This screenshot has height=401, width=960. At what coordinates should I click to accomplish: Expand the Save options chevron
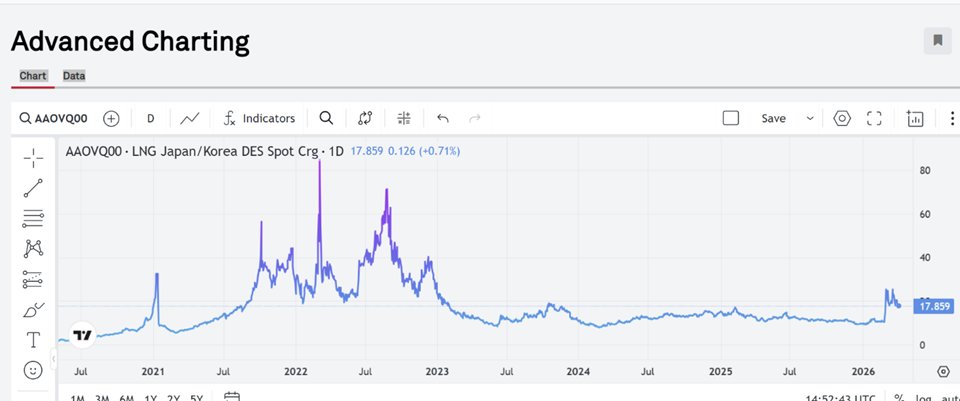click(x=810, y=118)
